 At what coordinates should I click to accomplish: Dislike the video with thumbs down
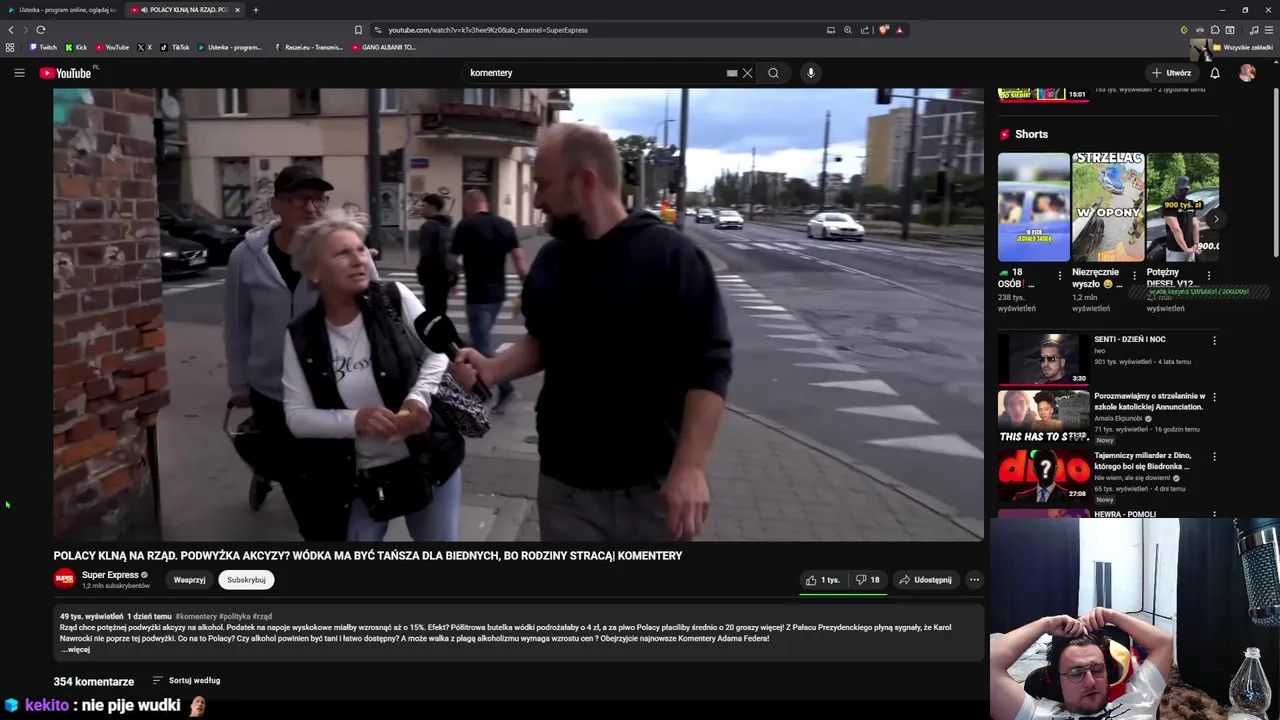coord(867,580)
